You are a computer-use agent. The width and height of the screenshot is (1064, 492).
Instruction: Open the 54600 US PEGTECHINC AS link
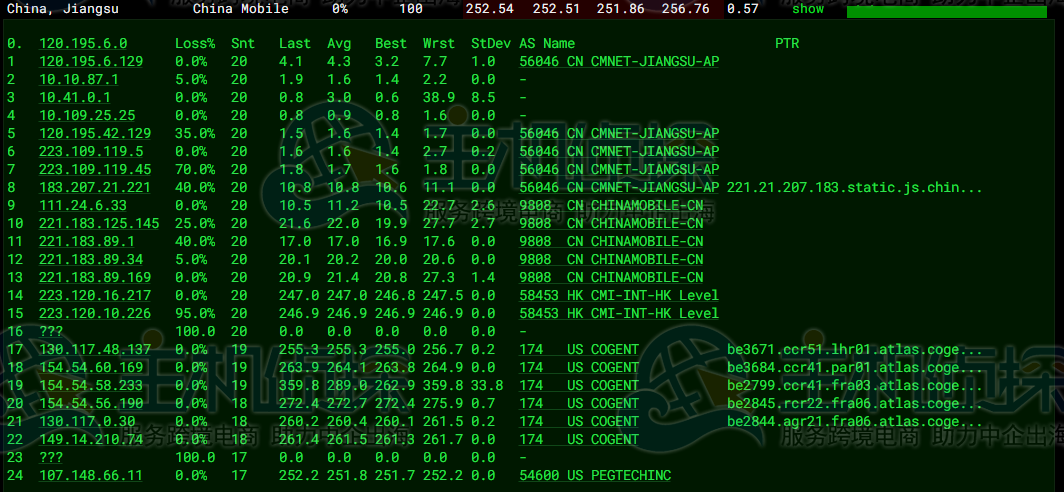tap(595, 475)
